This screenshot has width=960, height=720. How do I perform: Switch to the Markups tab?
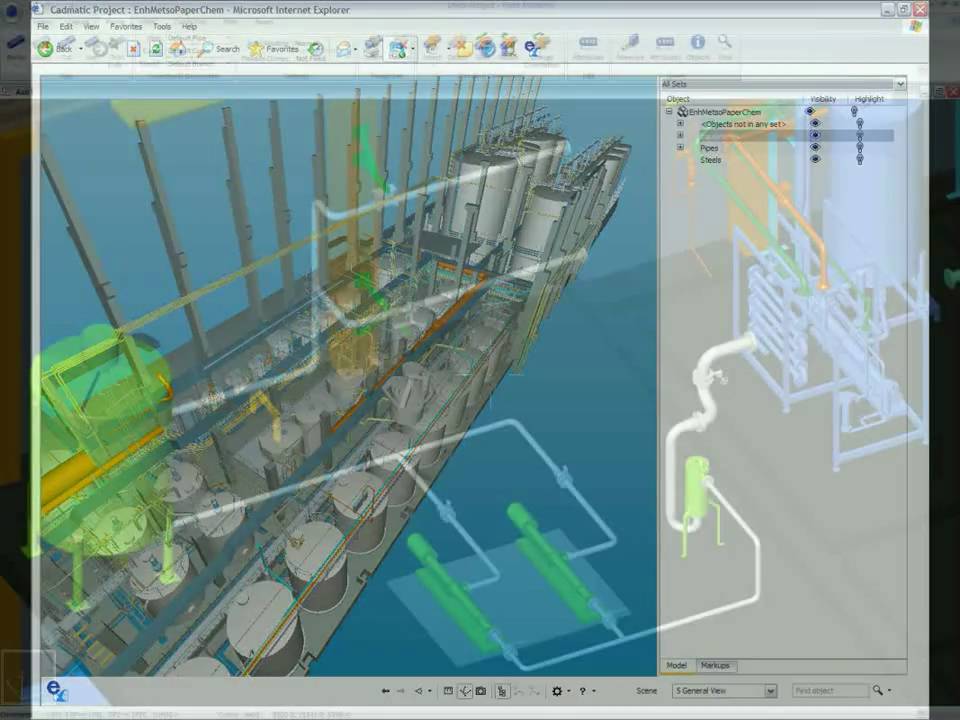[715, 666]
